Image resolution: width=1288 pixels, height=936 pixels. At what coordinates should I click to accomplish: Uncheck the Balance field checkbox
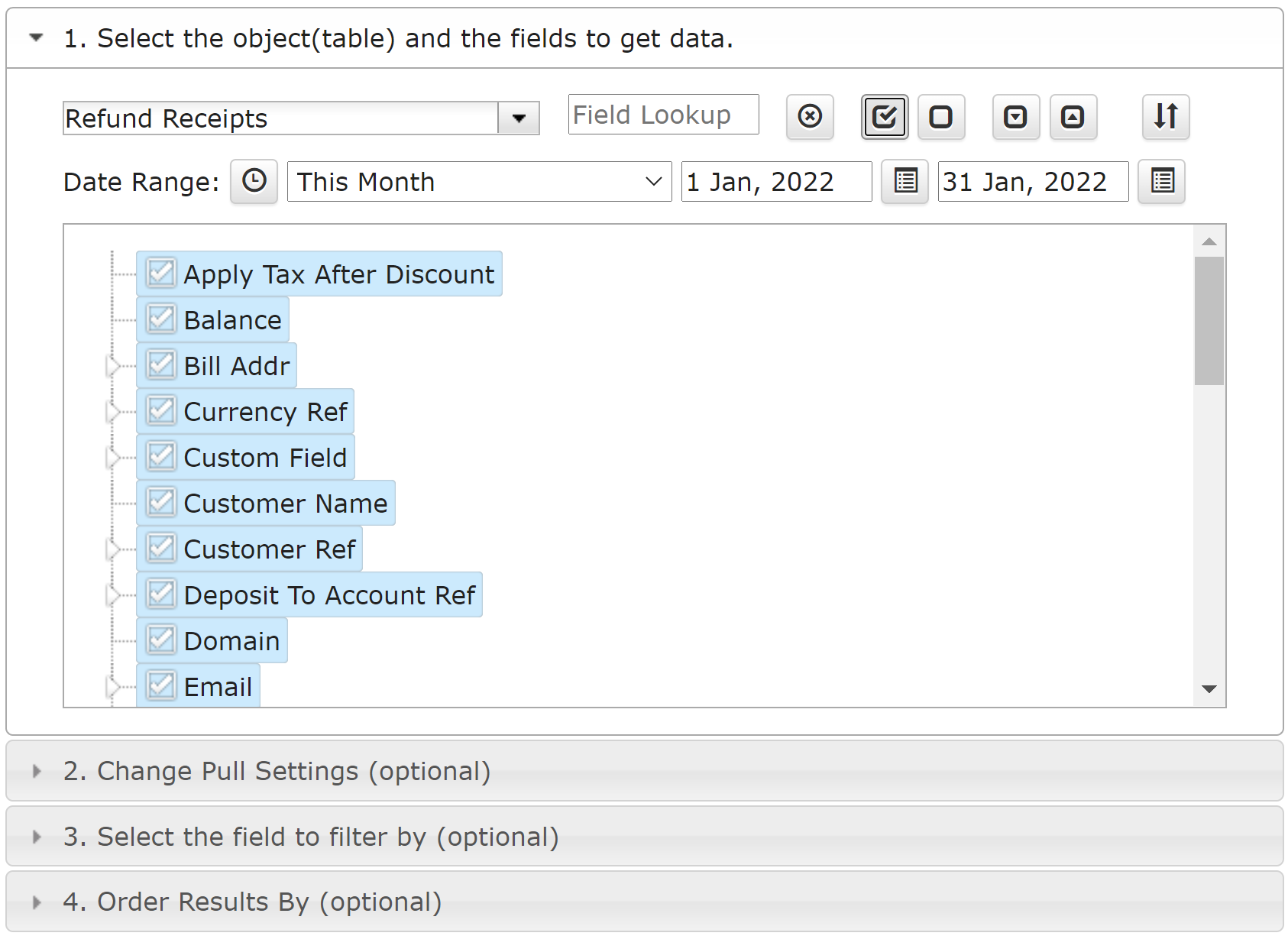pos(161,319)
